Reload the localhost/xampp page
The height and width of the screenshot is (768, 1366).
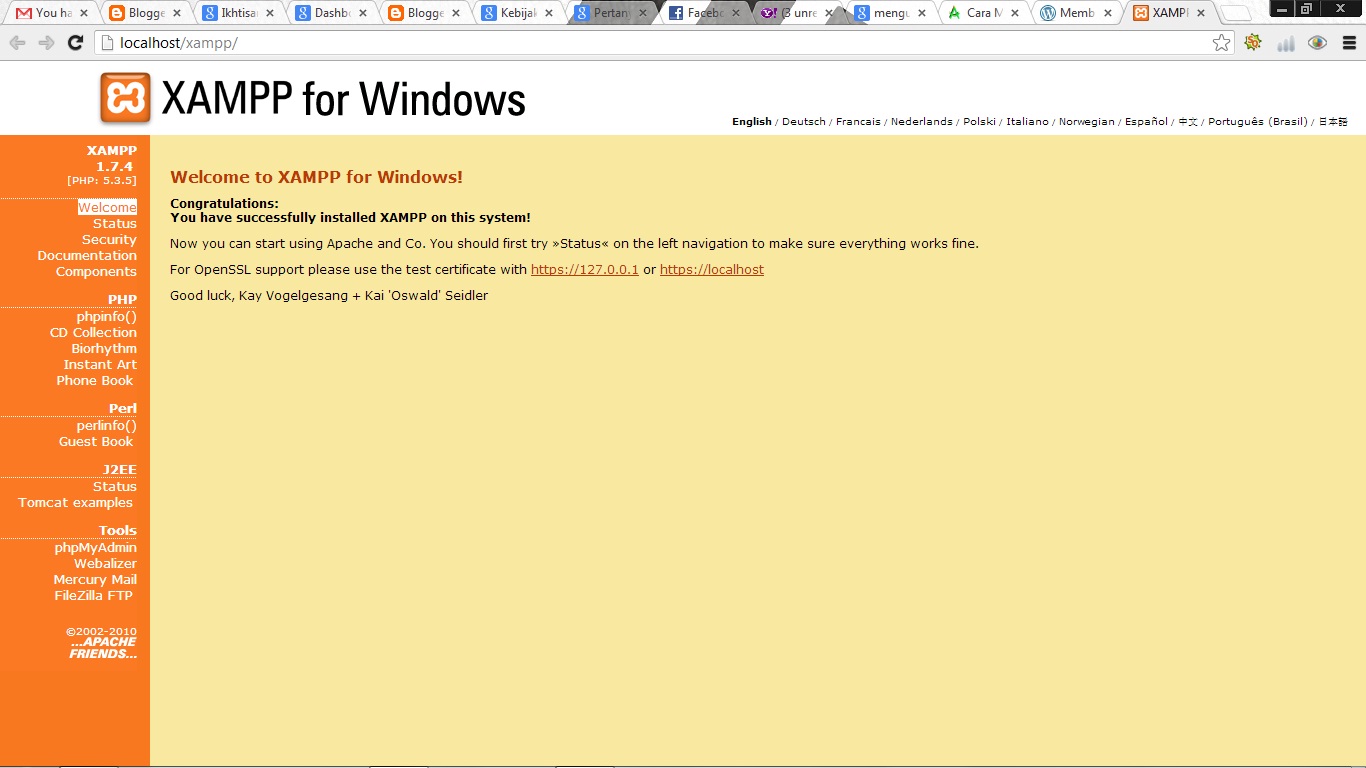point(75,43)
